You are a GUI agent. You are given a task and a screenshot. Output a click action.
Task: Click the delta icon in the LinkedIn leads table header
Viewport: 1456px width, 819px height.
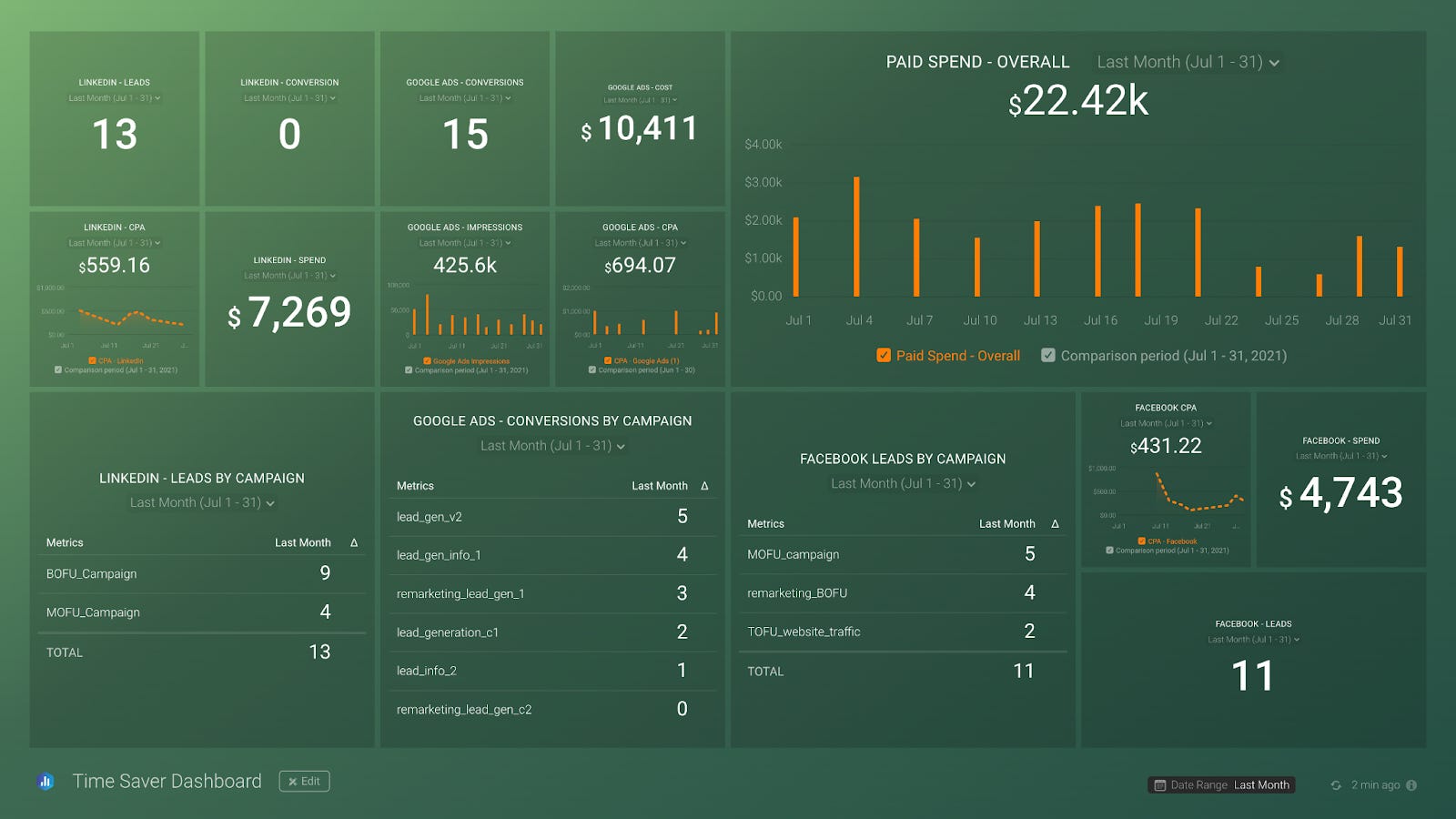coord(355,542)
